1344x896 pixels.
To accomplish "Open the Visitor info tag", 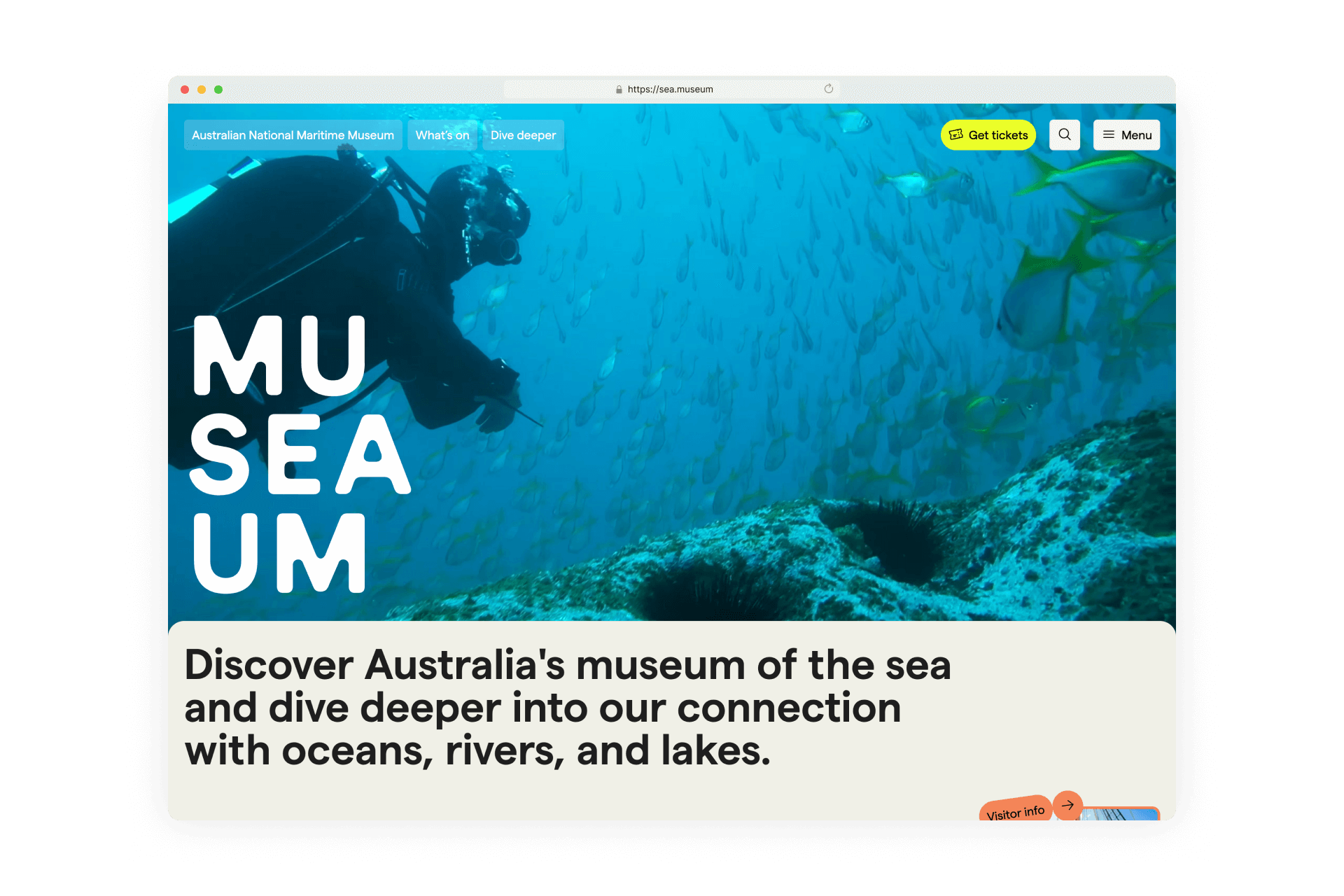I will coord(1015,811).
